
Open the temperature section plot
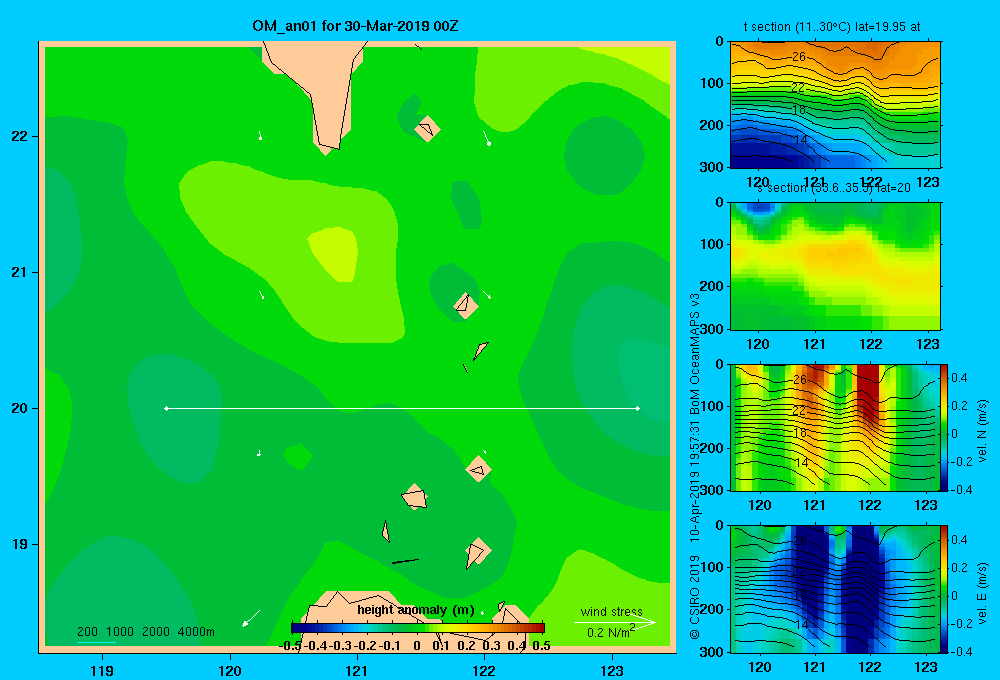point(835,105)
